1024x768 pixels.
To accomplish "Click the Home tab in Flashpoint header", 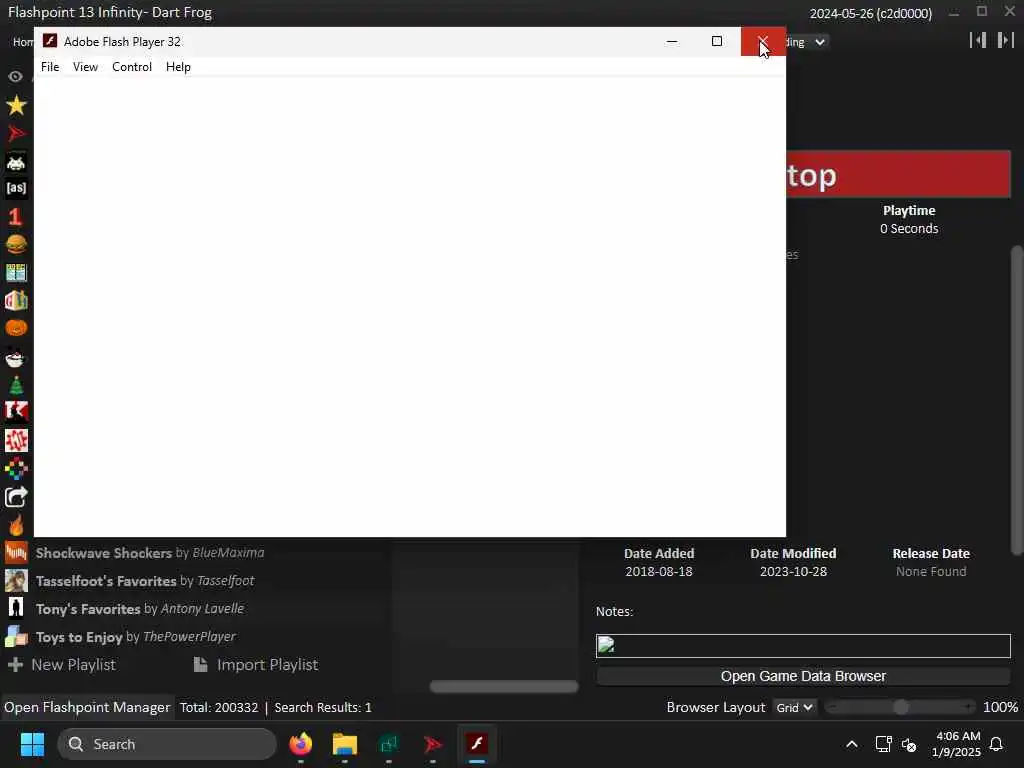I will click(22, 42).
